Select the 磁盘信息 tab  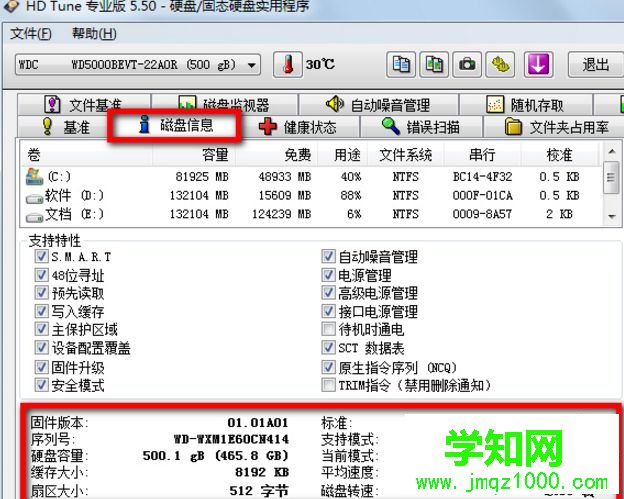(175, 125)
